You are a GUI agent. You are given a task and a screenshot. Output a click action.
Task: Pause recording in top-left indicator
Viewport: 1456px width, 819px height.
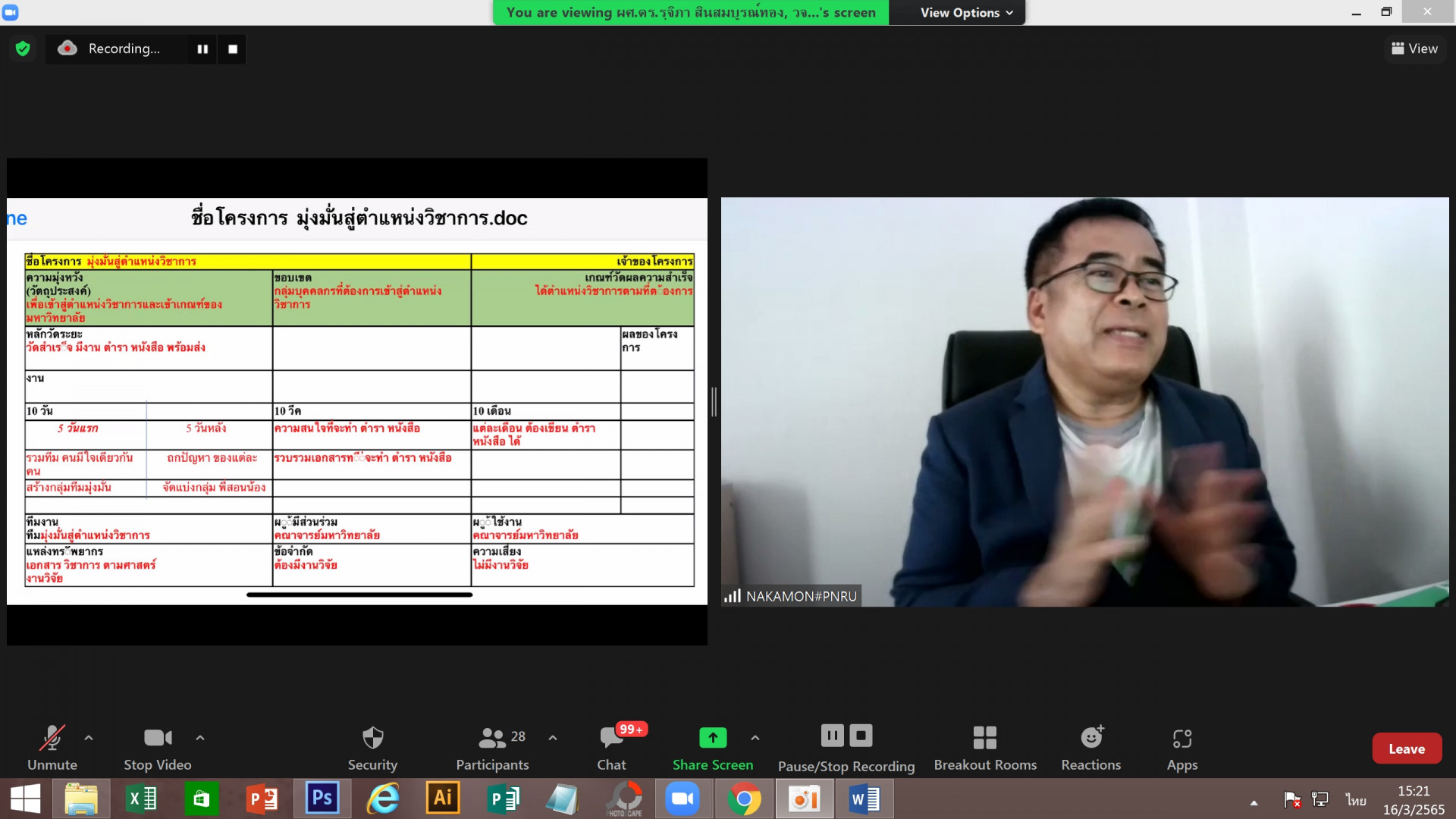(x=202, y=49)
